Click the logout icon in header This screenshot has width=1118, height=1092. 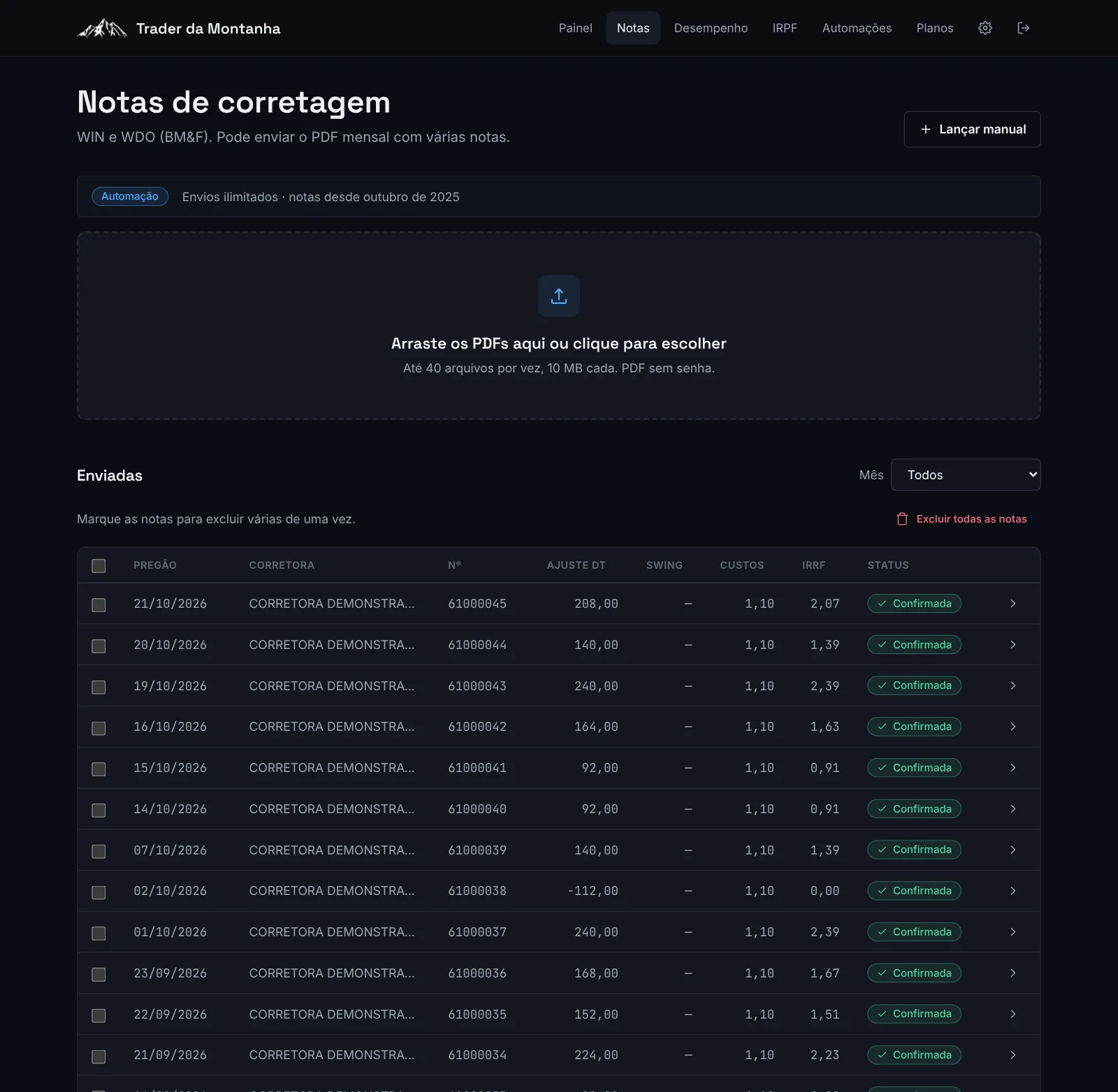coord(1024,28)
